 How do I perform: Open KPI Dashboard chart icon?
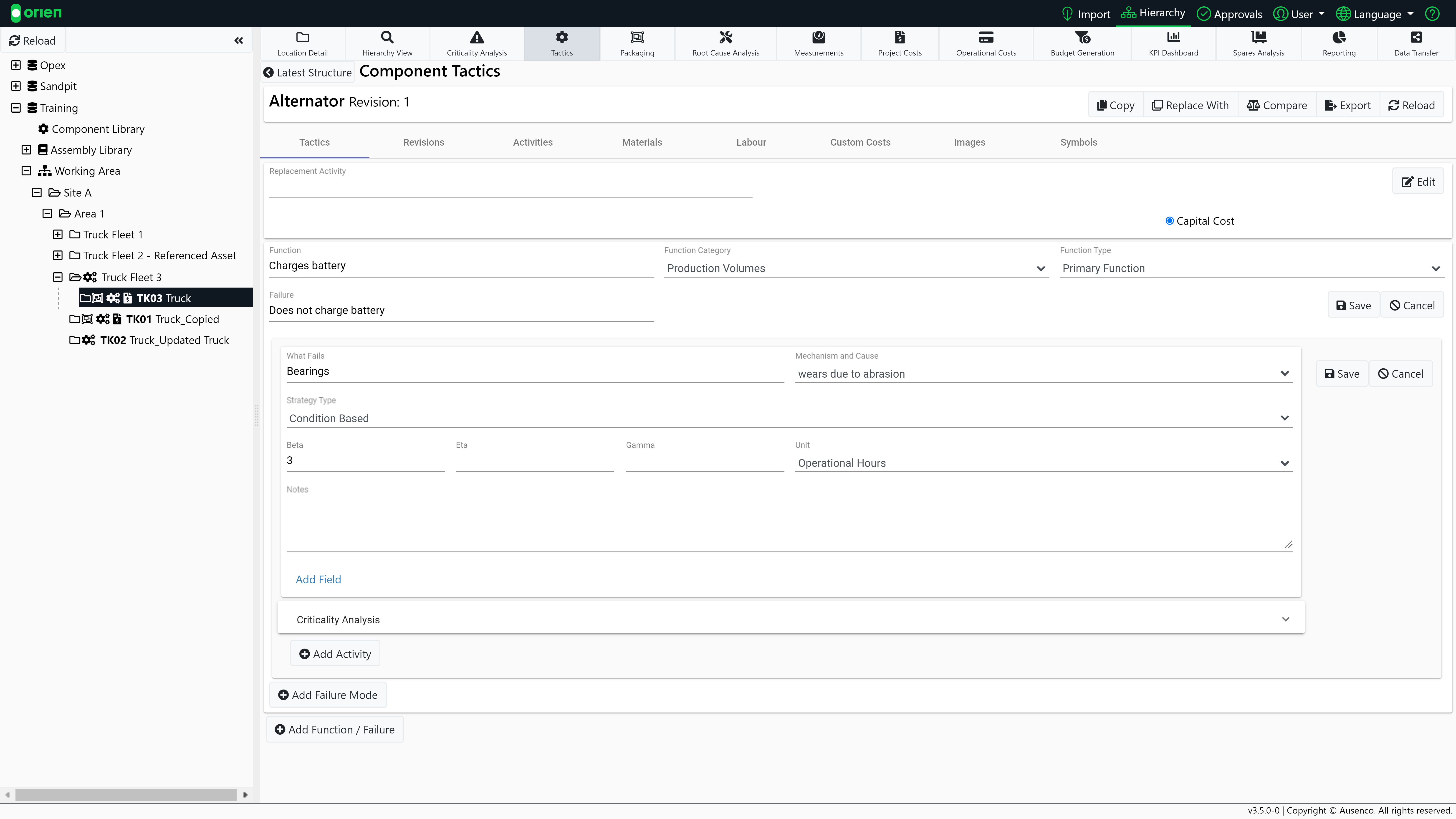pos(1173,37)
